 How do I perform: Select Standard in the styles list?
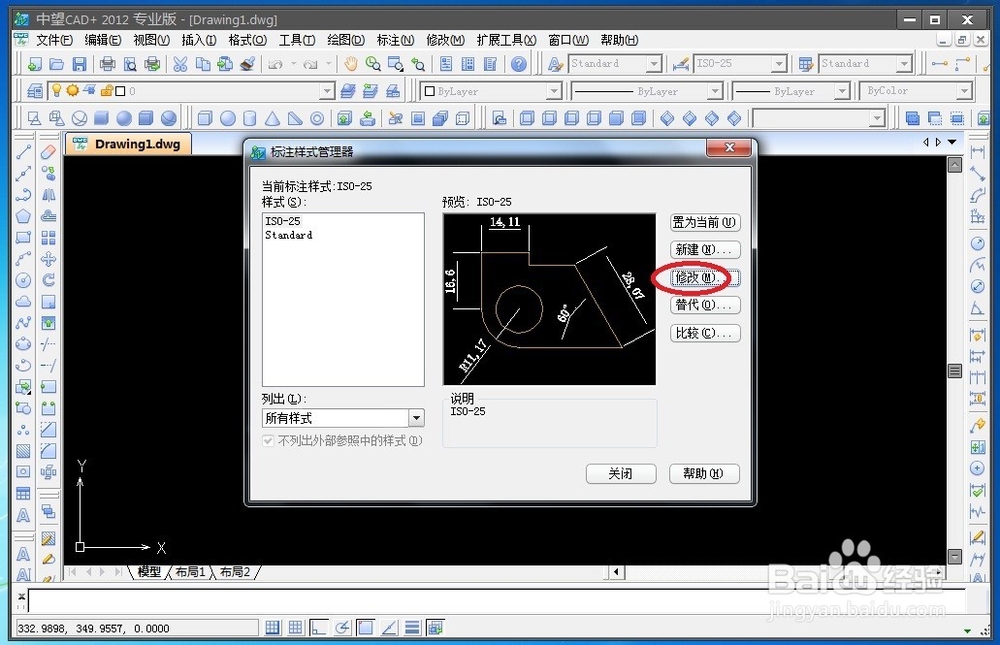[x=288, y=235]
